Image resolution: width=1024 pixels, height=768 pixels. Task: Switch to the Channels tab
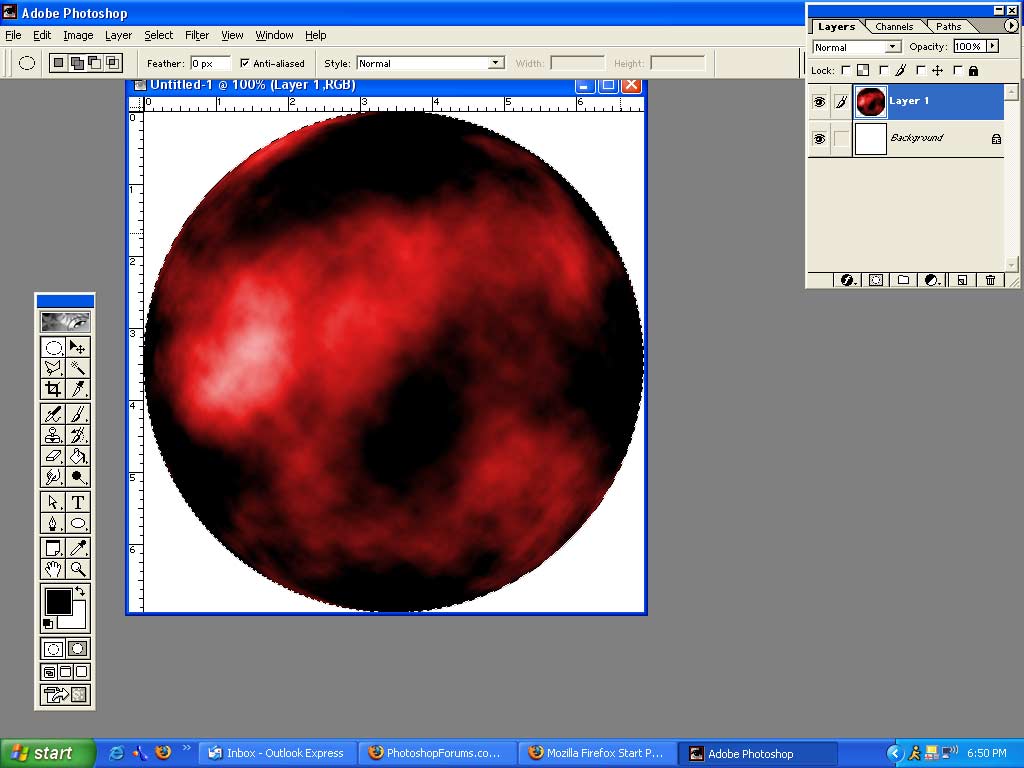tap(893, 27)
